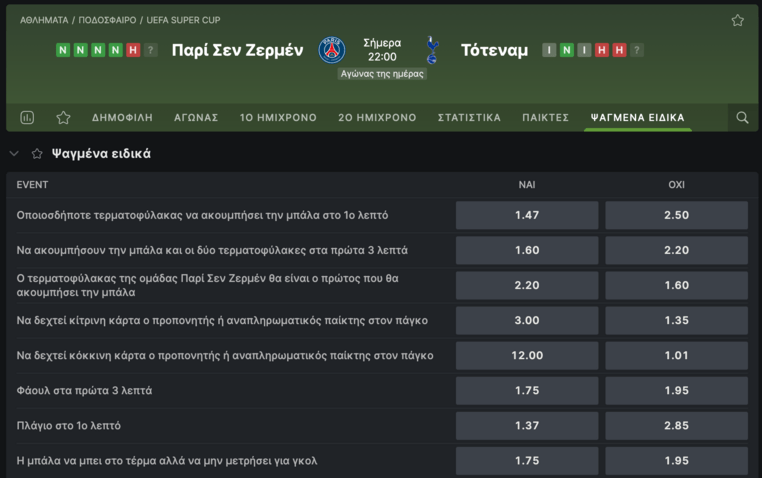Click the Tottenham club crest
This screenshot has height=478, width=762.
[432, 50]
